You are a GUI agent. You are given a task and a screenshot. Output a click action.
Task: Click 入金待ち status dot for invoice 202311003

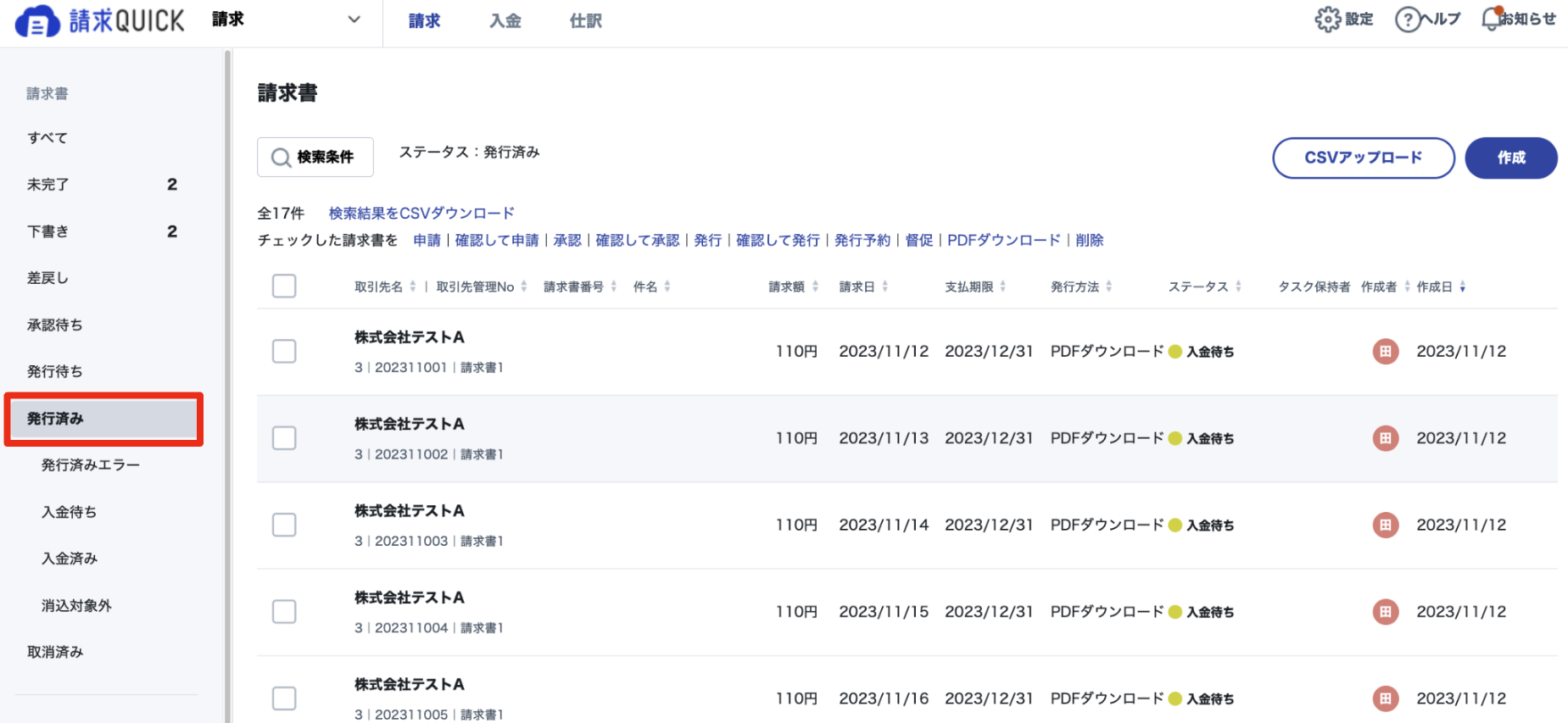click(x=1175, y=526)
